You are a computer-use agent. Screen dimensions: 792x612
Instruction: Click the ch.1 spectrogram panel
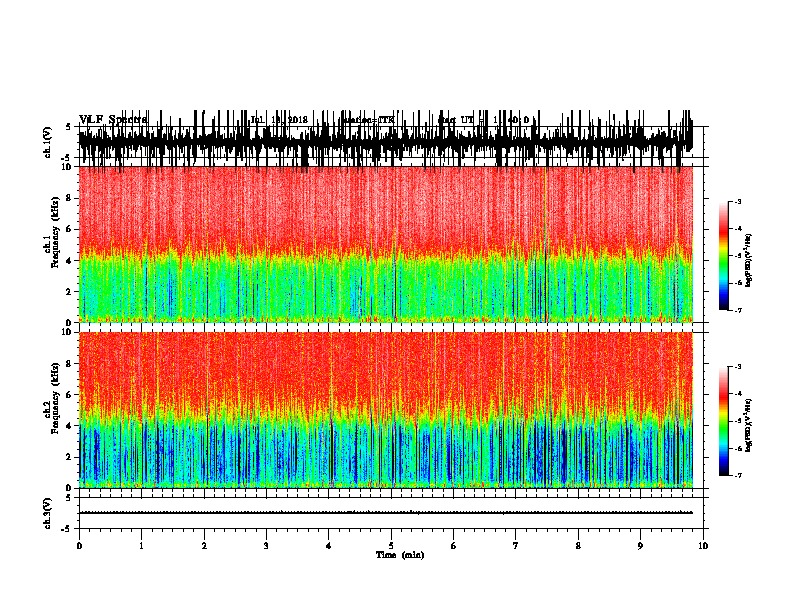pyautogui.click(x=385, y=244)
